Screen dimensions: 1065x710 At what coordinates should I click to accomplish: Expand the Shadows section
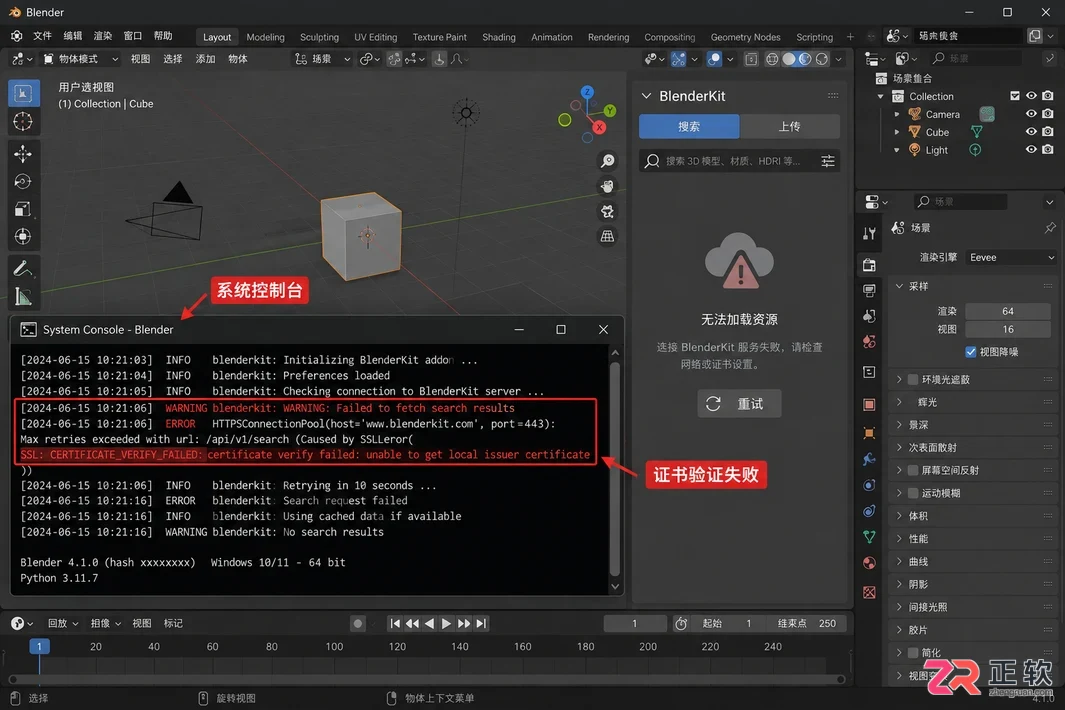tap(900, 584)
